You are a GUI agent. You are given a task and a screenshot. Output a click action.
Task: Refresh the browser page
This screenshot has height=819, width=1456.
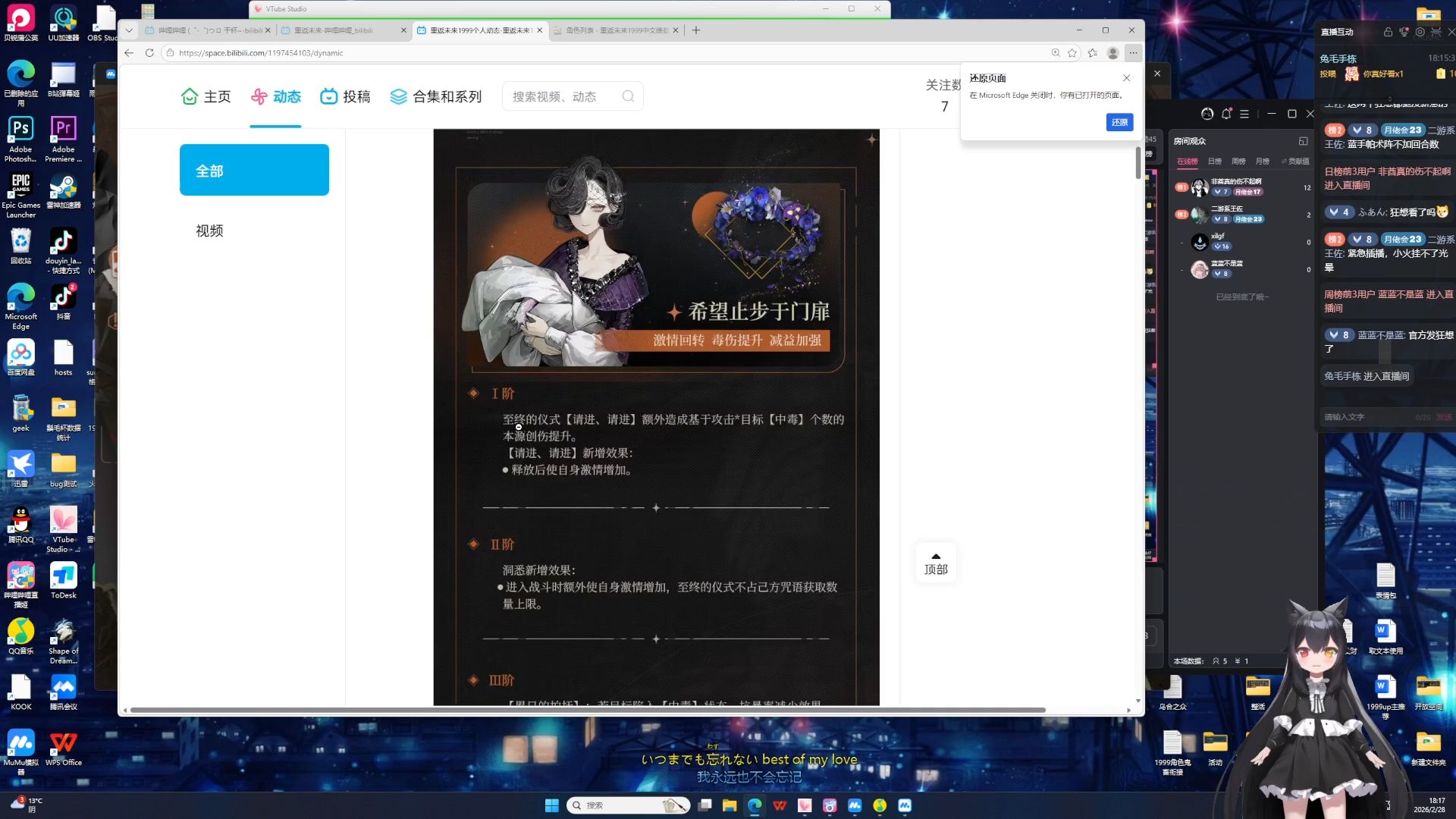[149, 53]
